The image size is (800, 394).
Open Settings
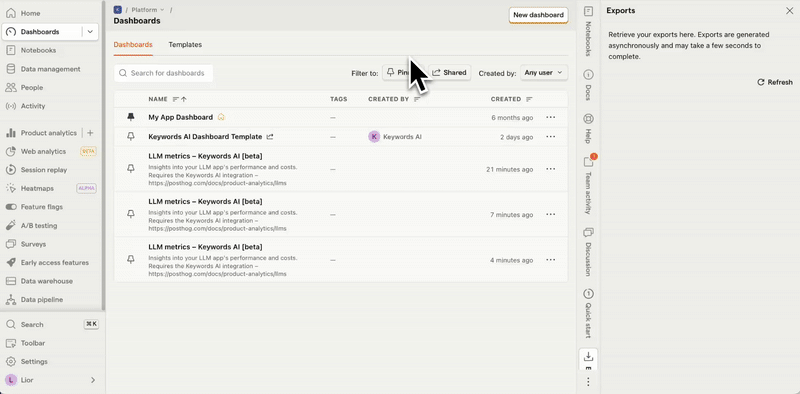(x=34, y=361)
